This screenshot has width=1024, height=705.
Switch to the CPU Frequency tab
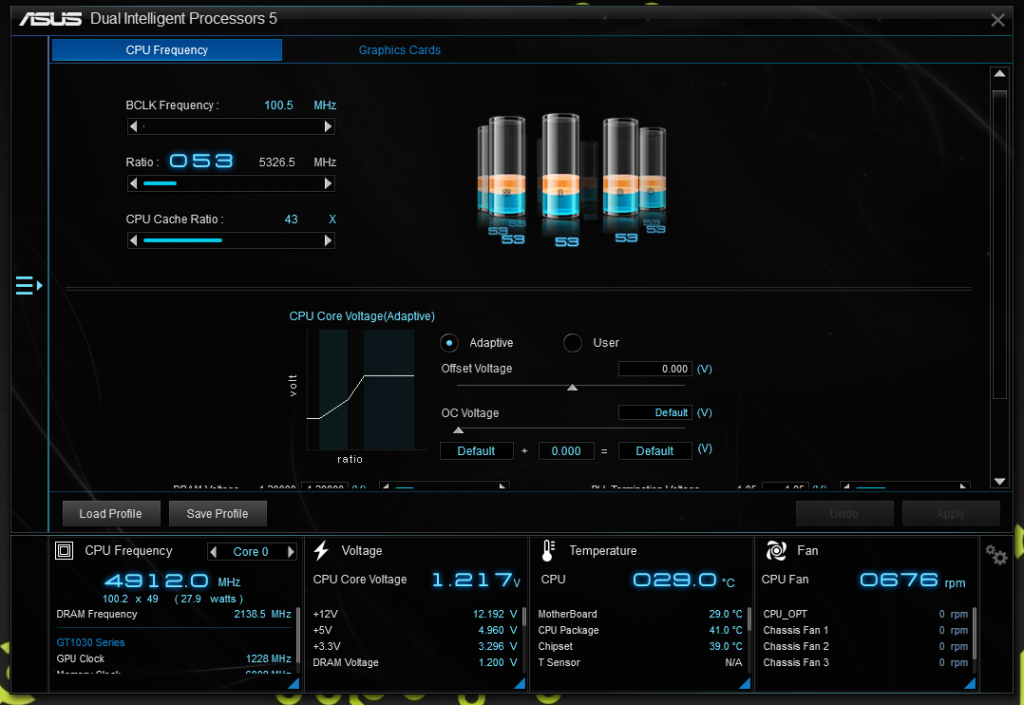(x=167, y=50)
